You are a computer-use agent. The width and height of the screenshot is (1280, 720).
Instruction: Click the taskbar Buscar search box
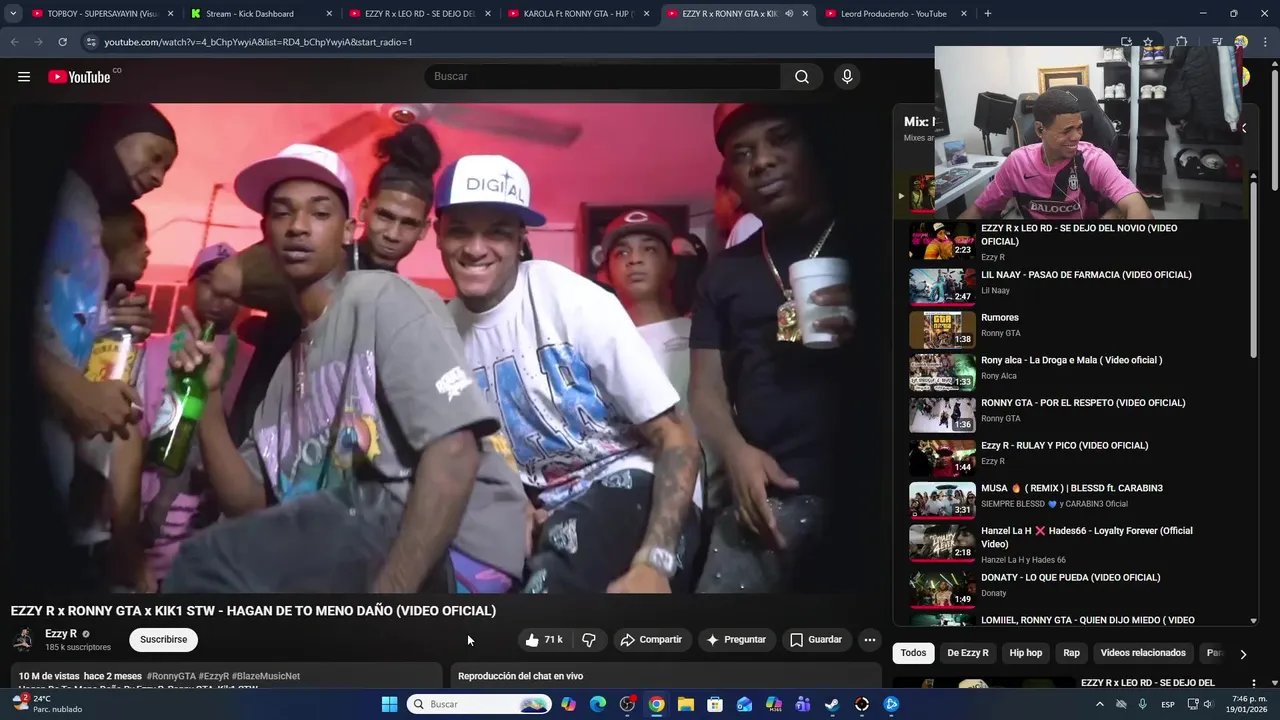coord(480,704)
